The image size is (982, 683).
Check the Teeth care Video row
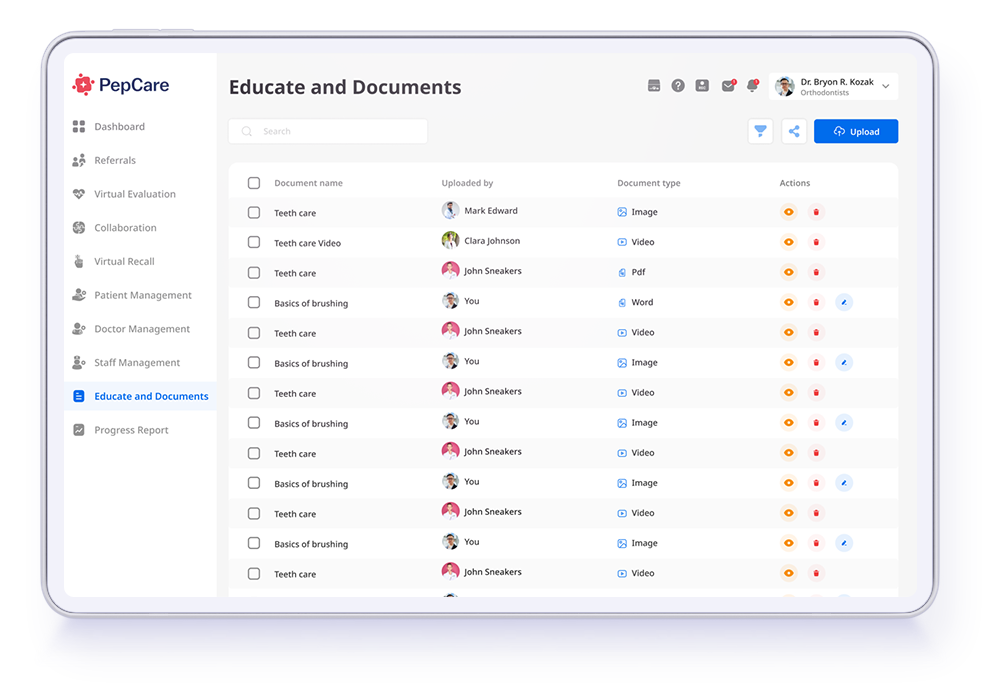pos(254,242)
